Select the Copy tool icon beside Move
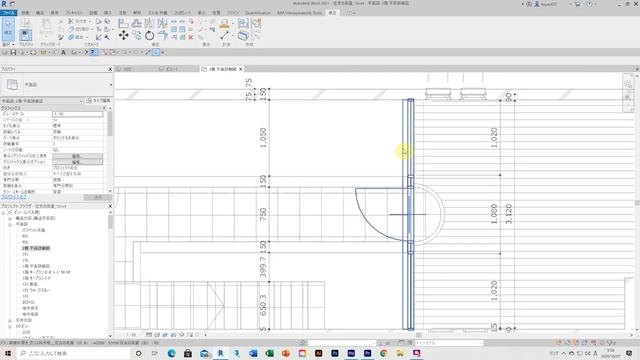This screenshot has width=640, height=360. pyautogui.click(x=136, y=36)
